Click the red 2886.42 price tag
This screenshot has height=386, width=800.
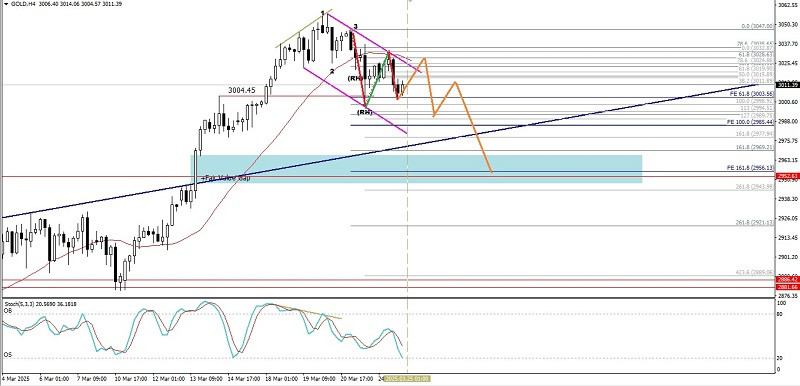tap(787, 279)
